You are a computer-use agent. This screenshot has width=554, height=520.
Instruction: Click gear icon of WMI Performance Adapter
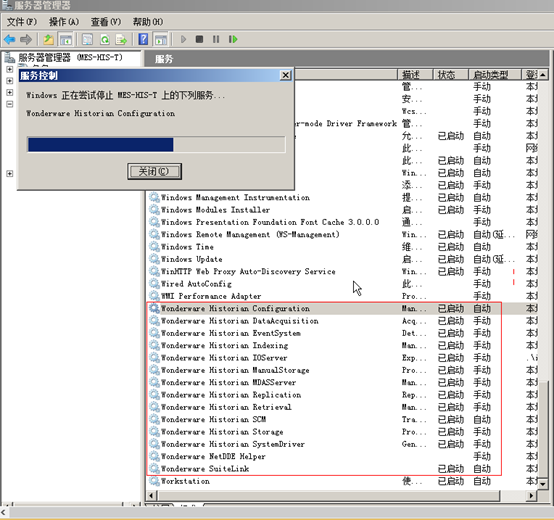tap(154, 296)
